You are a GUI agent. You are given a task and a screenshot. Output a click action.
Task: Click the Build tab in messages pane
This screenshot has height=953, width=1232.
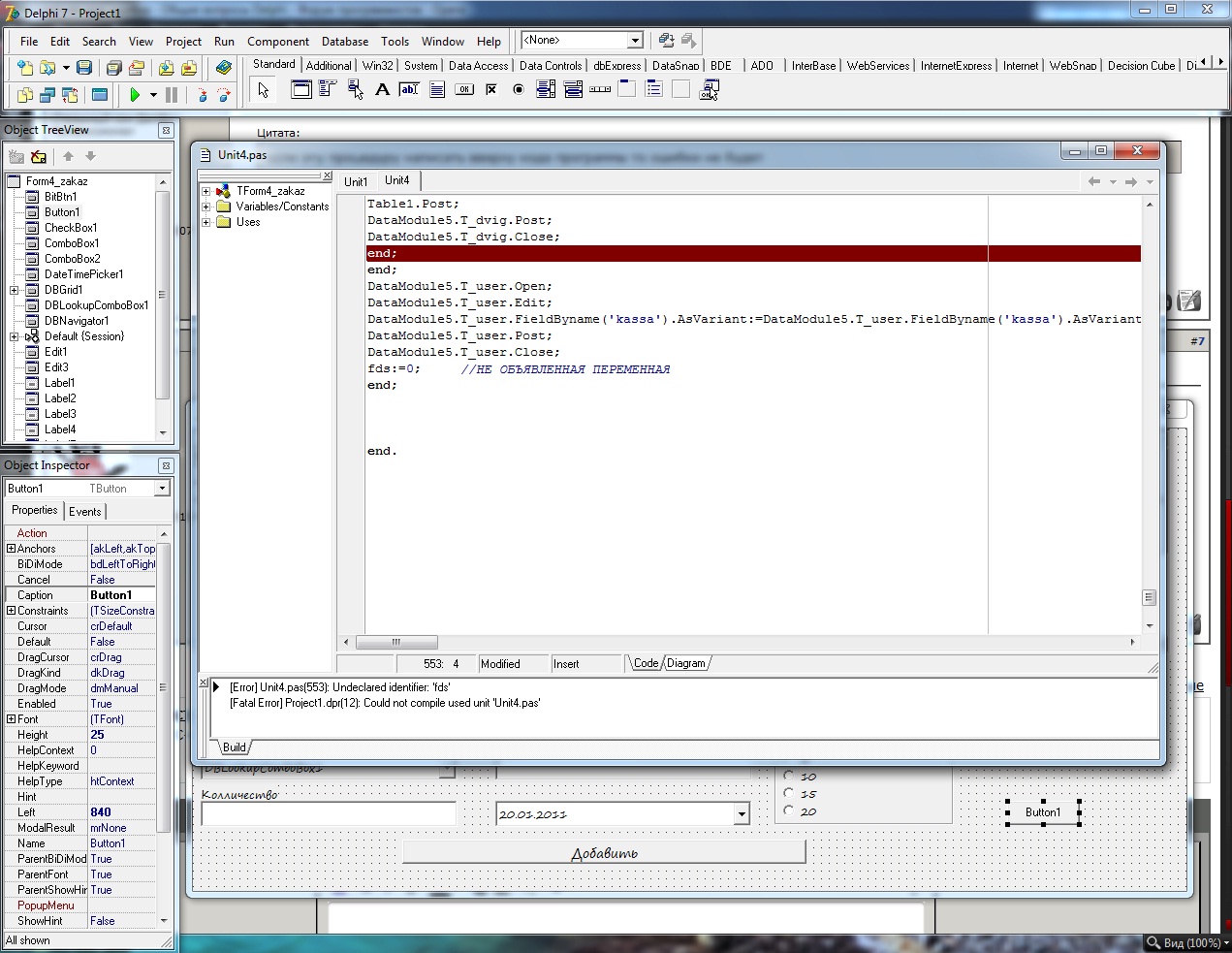[235, 747]
